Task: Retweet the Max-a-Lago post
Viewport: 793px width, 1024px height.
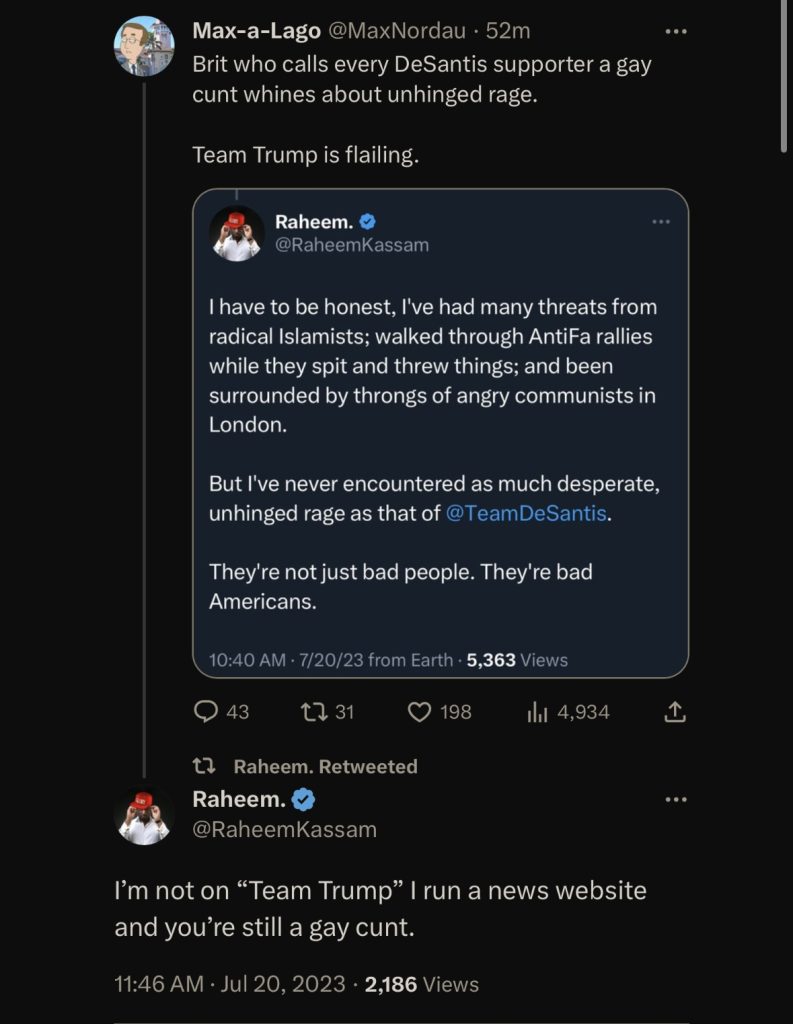Action: tap(313, 712)
